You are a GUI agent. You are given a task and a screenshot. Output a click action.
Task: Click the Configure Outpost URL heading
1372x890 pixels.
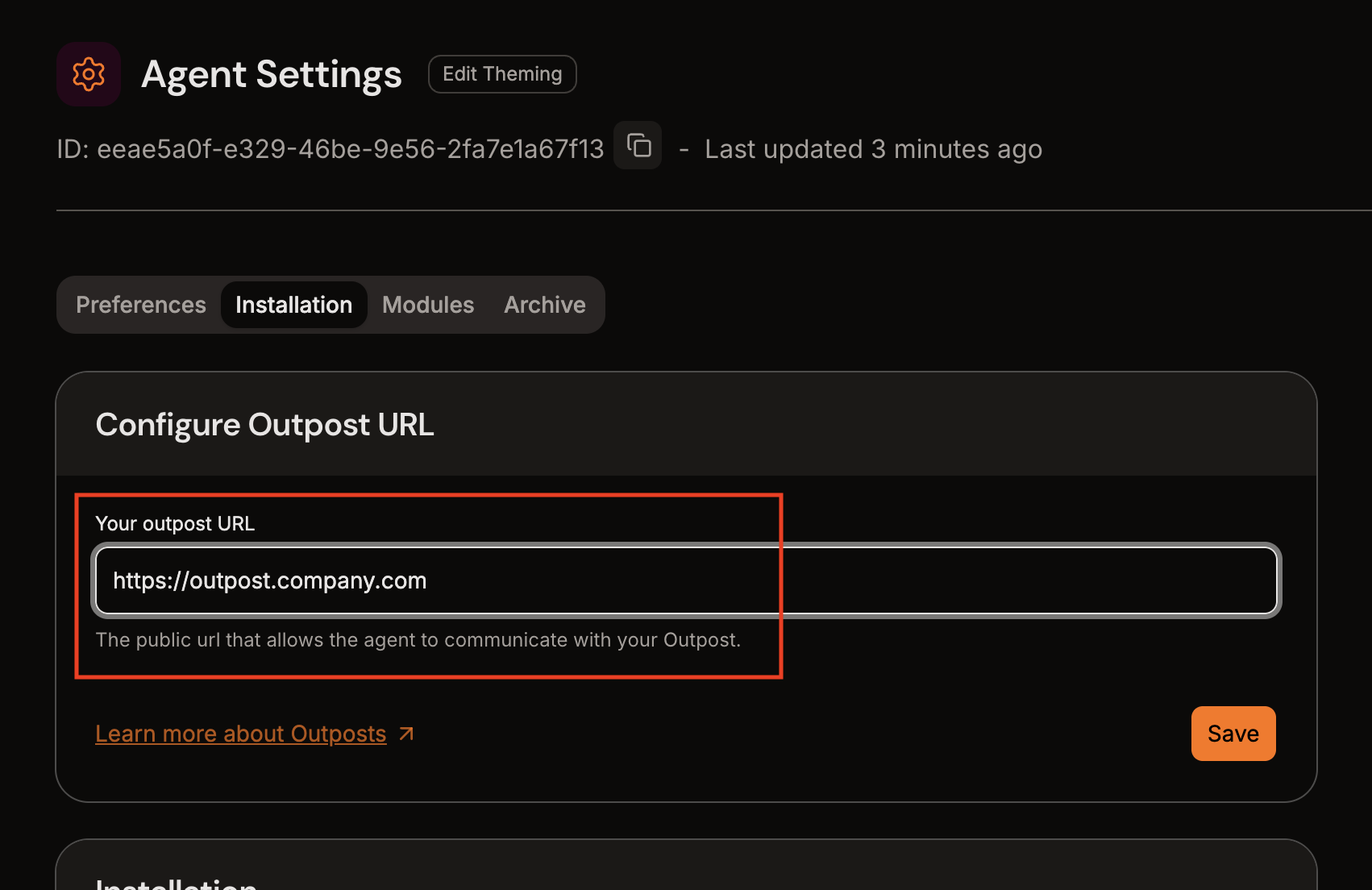pyautogui.click(x=264, y=425)
